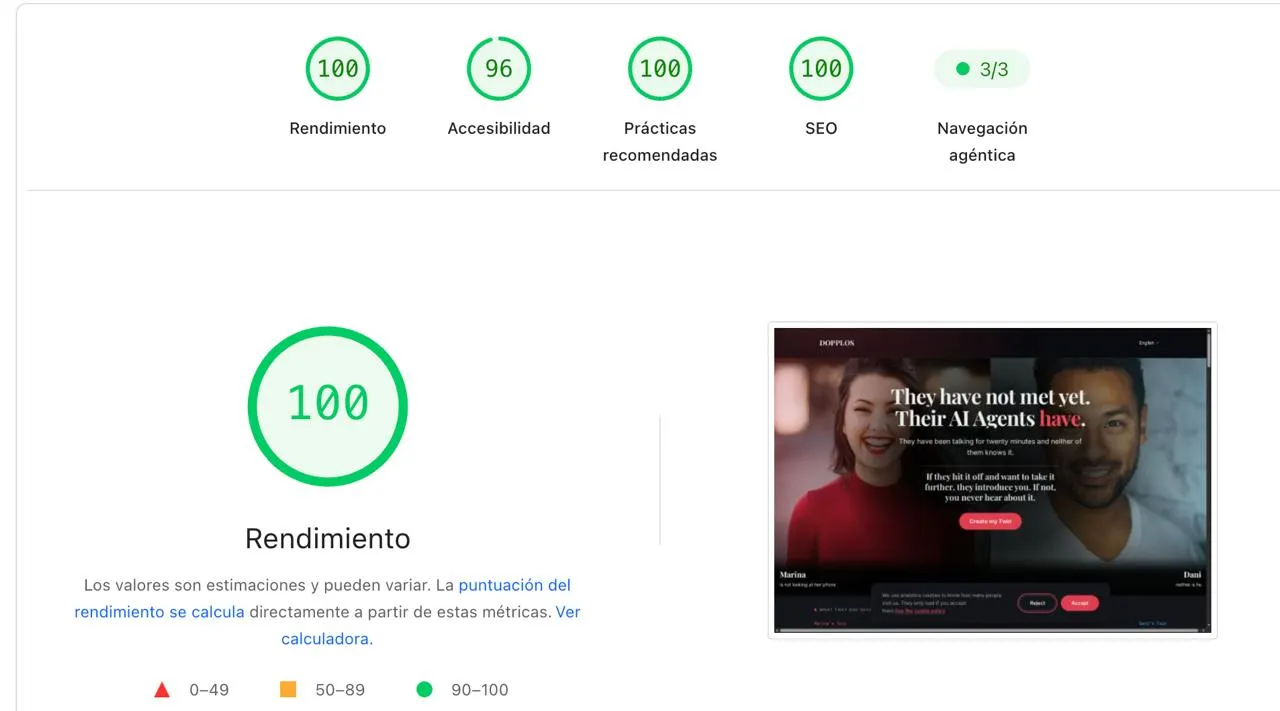1280x711 pixels.
Task: Click 'They have not met yet' headline
Action: 990,397
